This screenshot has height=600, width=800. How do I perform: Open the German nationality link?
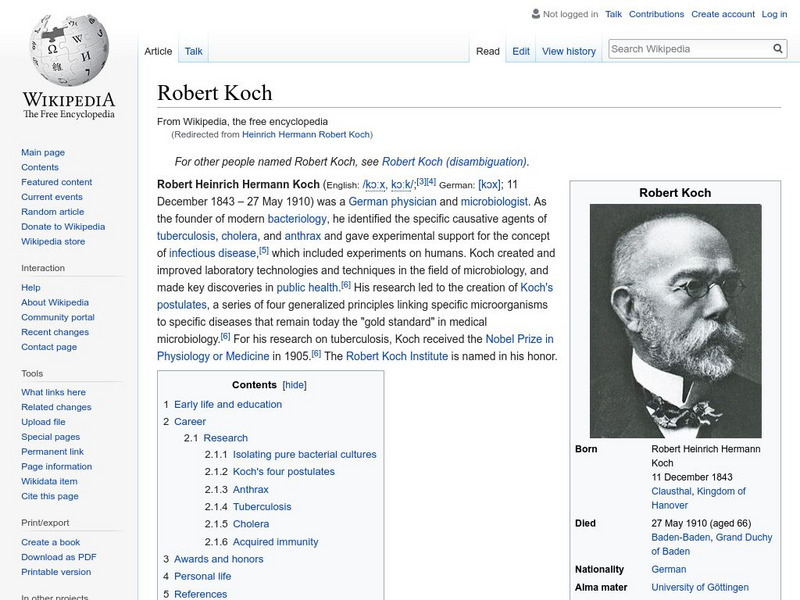(668, 569)
